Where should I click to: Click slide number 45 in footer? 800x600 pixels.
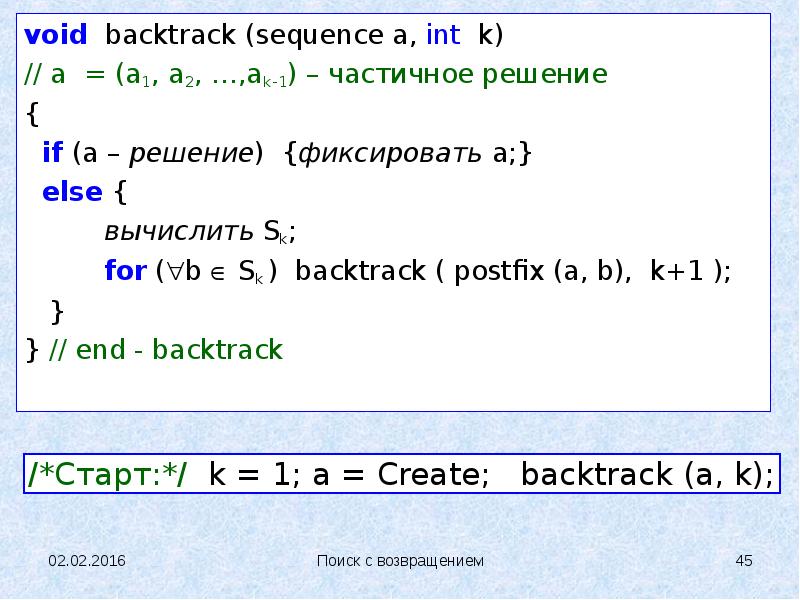743,561
